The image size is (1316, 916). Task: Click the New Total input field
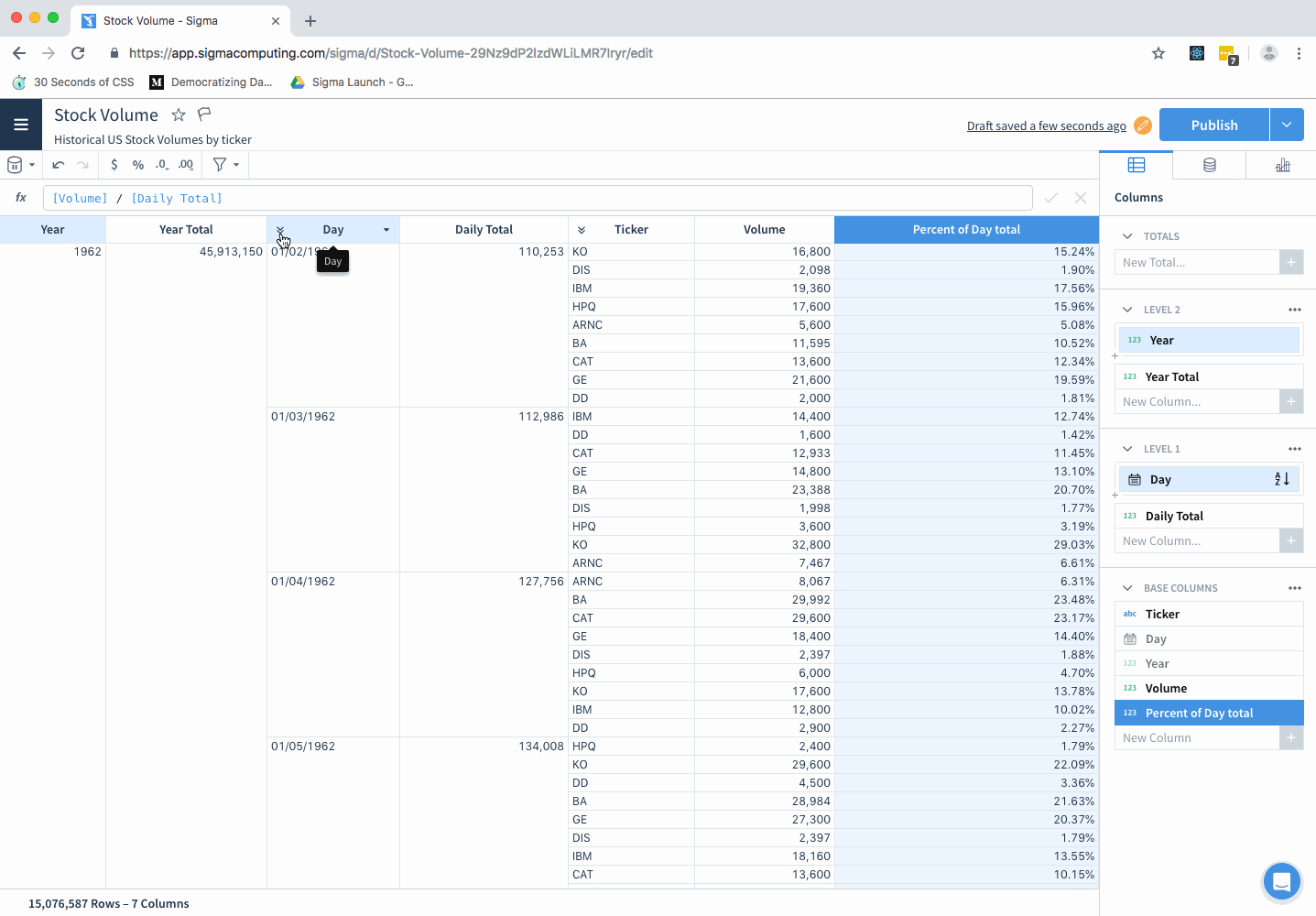(1197, 262)
